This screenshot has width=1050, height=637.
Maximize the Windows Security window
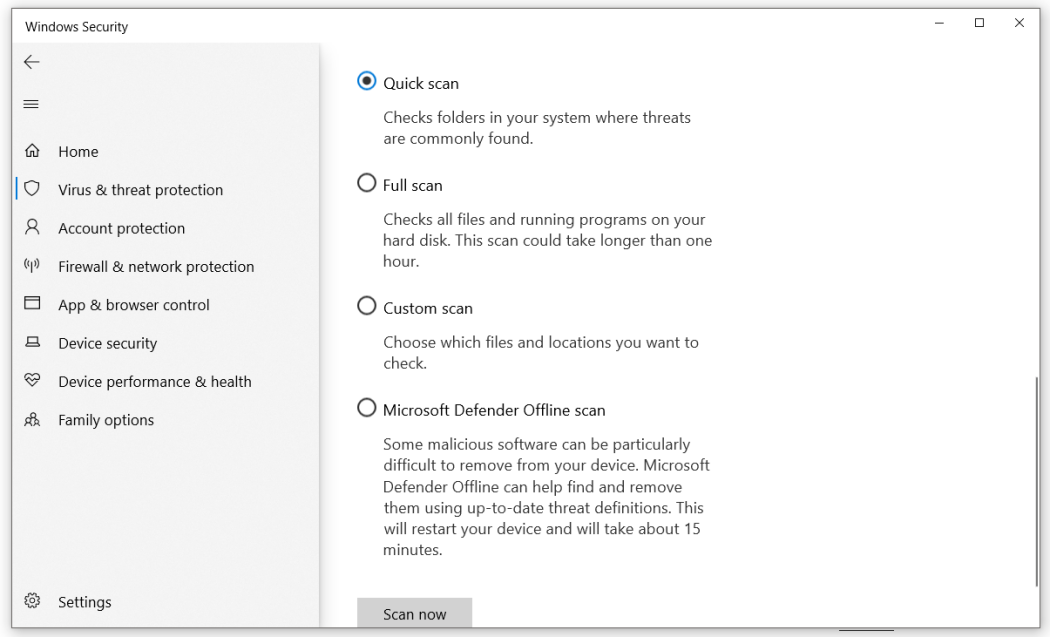point(979,23)
